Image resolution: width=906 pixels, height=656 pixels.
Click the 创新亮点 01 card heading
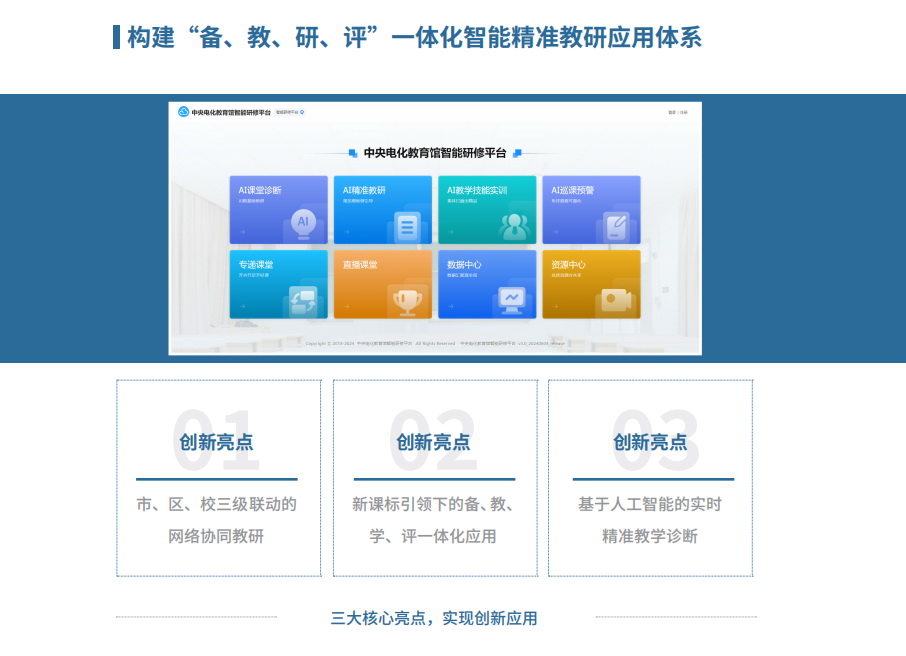tap(217, 442)
